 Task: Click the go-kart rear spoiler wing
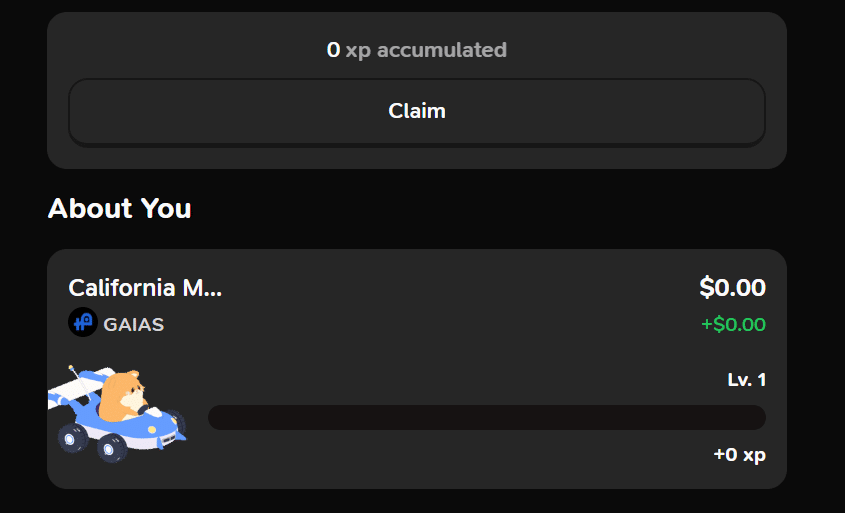77,389
